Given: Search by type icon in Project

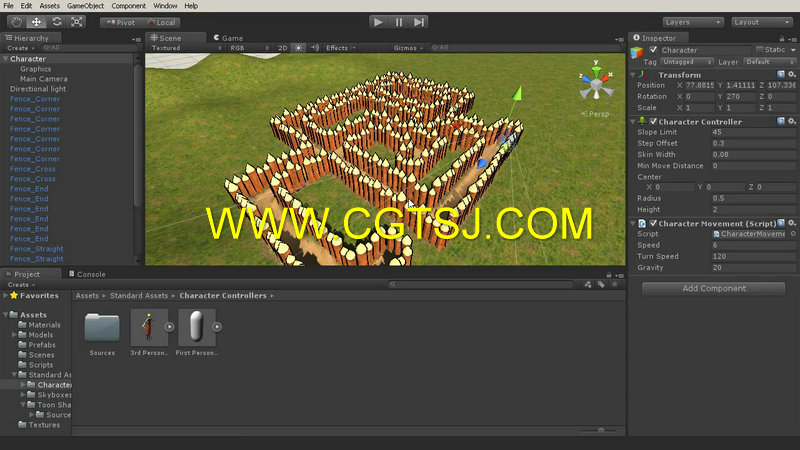Looking at the screenshot, I should coord(588,284).
